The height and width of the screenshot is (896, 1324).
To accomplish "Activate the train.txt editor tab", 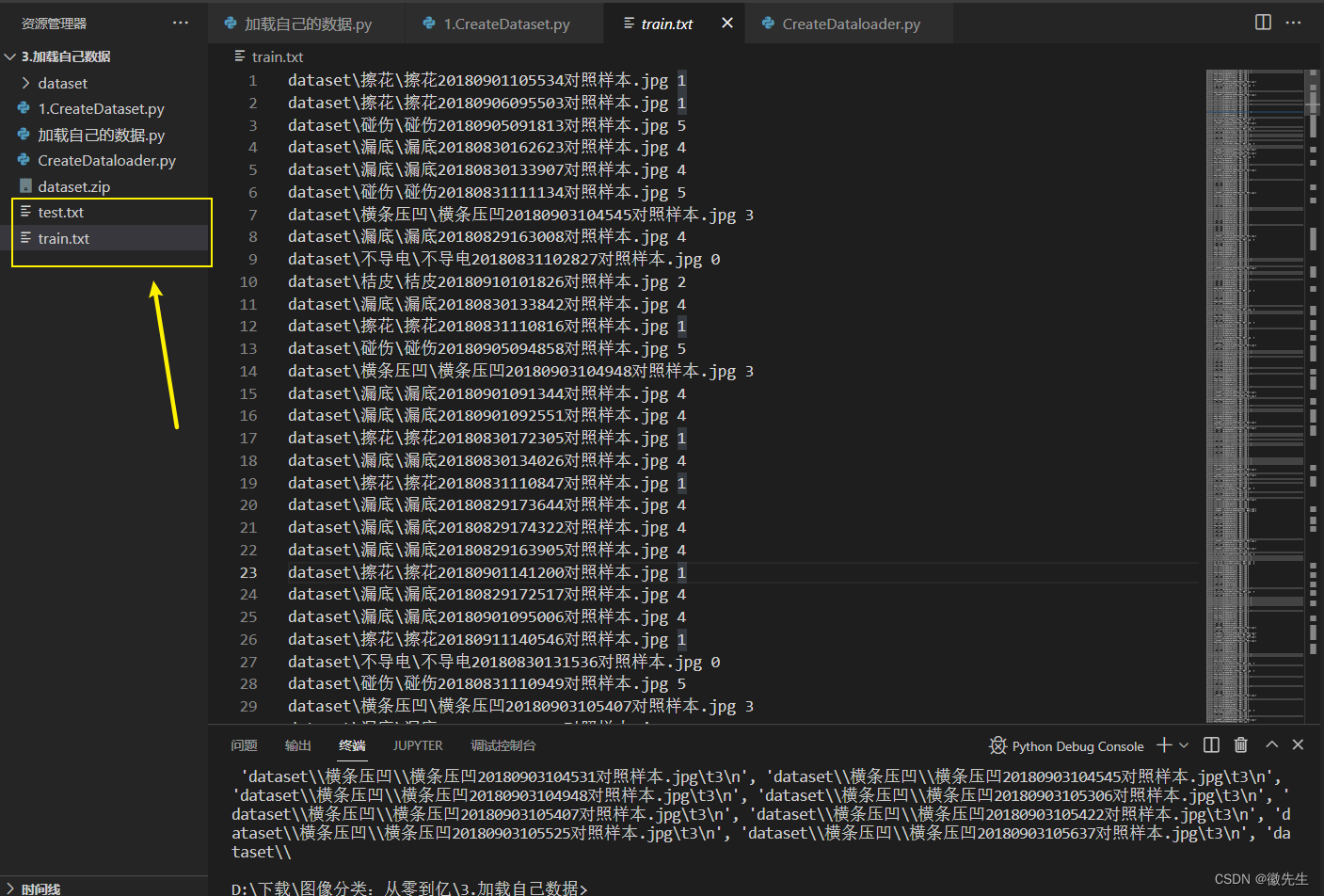I will [666, 24].
